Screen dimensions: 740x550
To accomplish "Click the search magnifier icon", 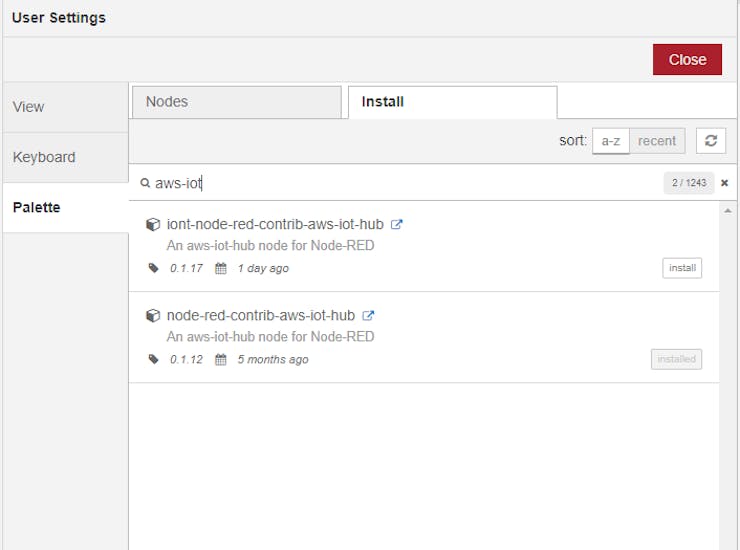I will pyautogui.click(x=145, y=183).
